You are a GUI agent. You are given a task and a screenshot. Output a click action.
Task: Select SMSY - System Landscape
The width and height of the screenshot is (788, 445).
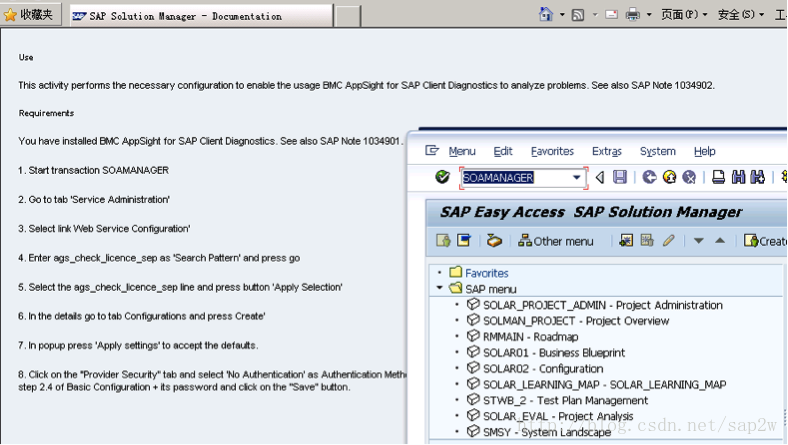click(x=547, y=432)
